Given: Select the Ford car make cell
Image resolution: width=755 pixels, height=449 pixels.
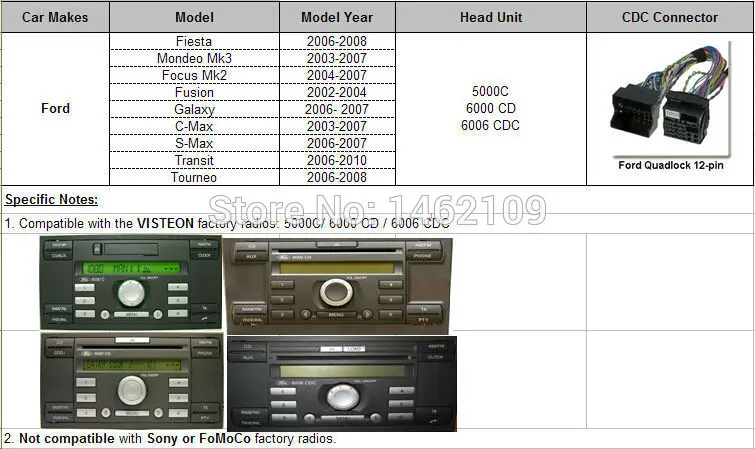Looking at the screenshot, I should tap(55, 108).
